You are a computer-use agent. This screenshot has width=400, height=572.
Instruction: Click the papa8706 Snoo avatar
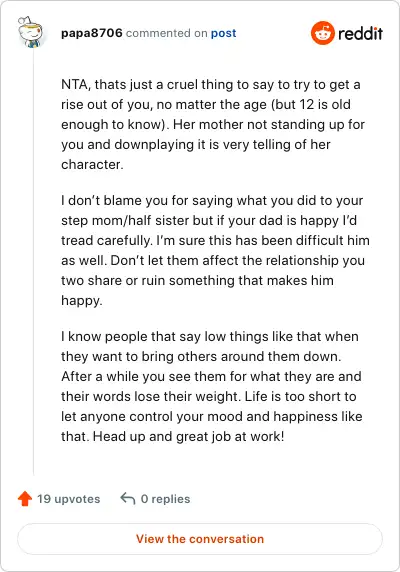(x=31, y=32)
